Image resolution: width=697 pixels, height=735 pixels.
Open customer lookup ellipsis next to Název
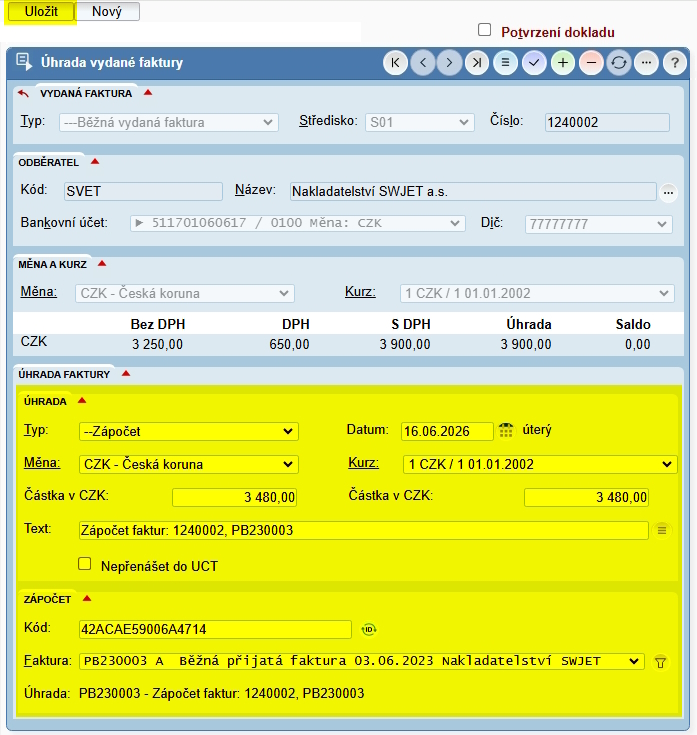(x=668, y=193)
